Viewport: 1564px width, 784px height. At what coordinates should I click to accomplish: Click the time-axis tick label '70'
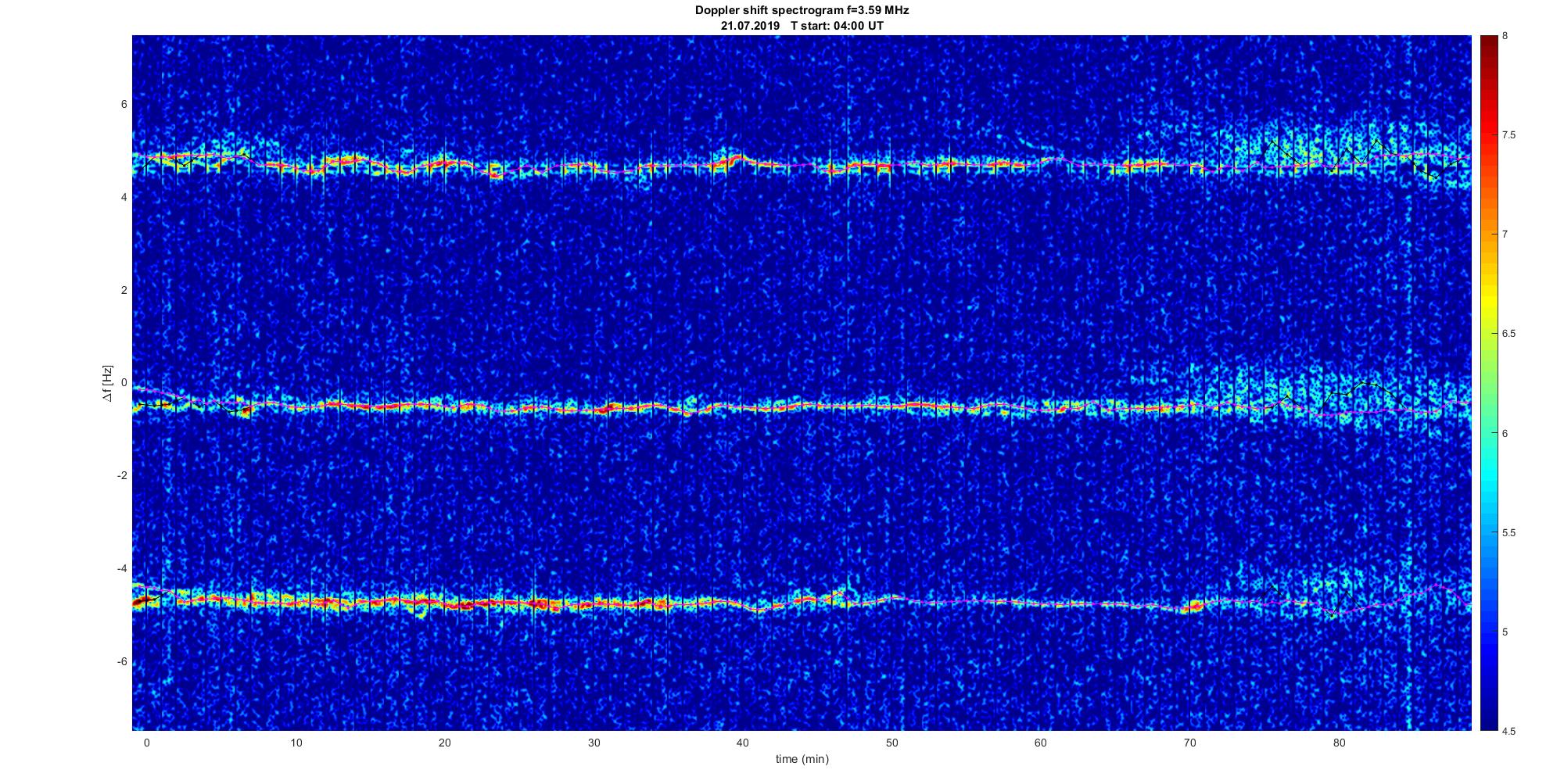1190,743
